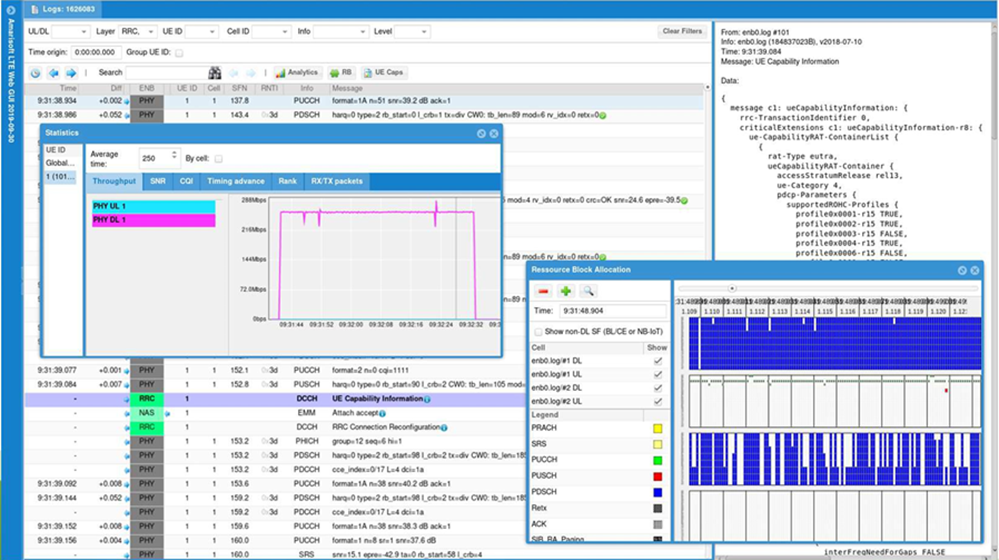The image size is (999, 560).
Task: Switch to the SNR tab in Statistics
Action: click(x=158, y=181)
